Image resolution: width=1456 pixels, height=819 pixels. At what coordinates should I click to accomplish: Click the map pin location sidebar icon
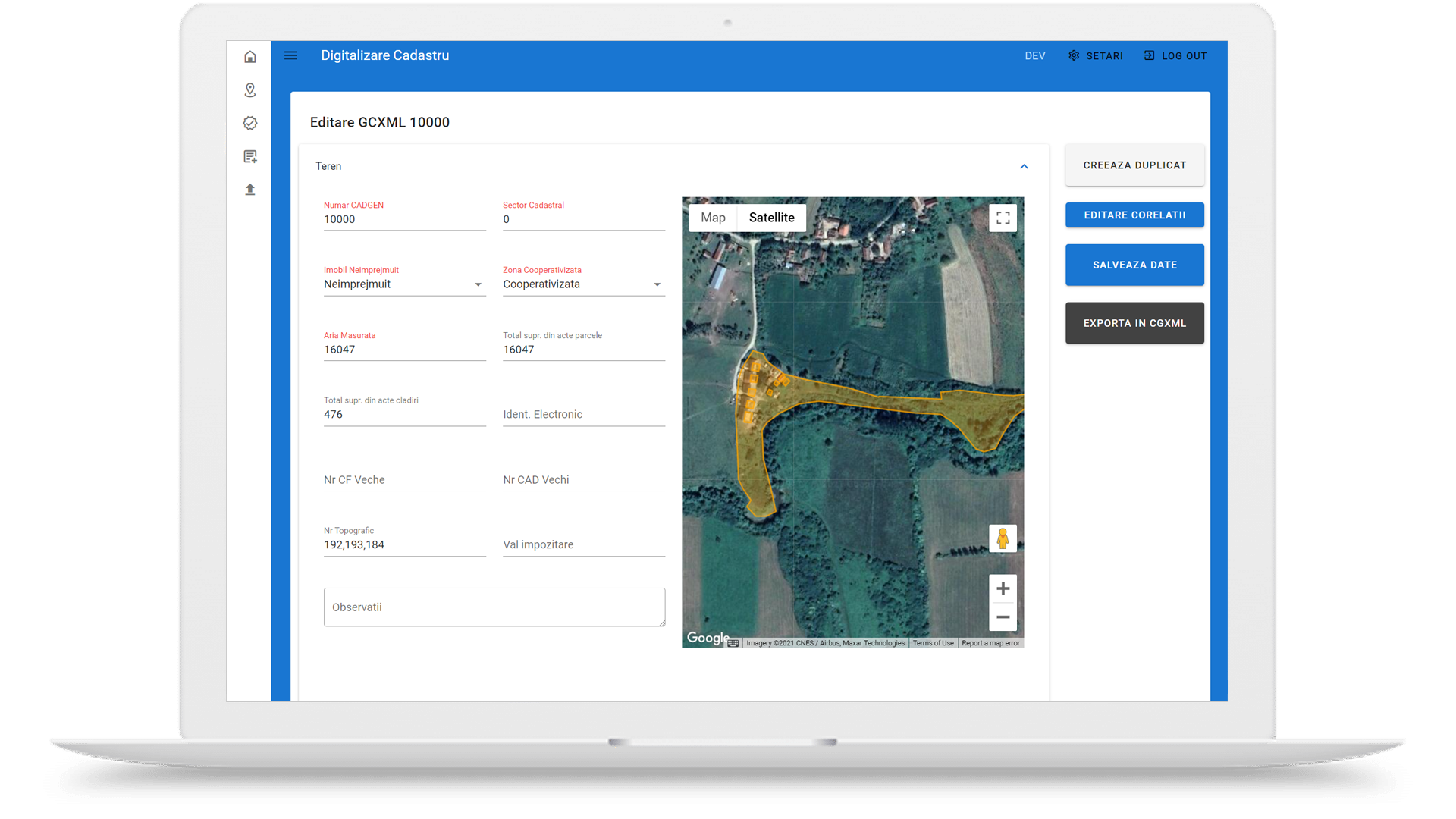(x=250, y=90)
